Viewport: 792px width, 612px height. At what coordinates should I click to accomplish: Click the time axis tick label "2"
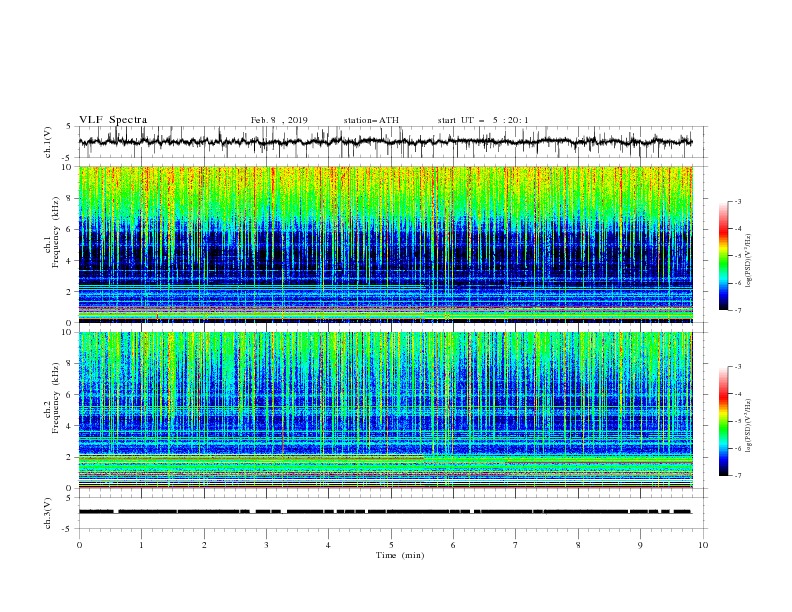pyautogui.click(x=204, y=545)
